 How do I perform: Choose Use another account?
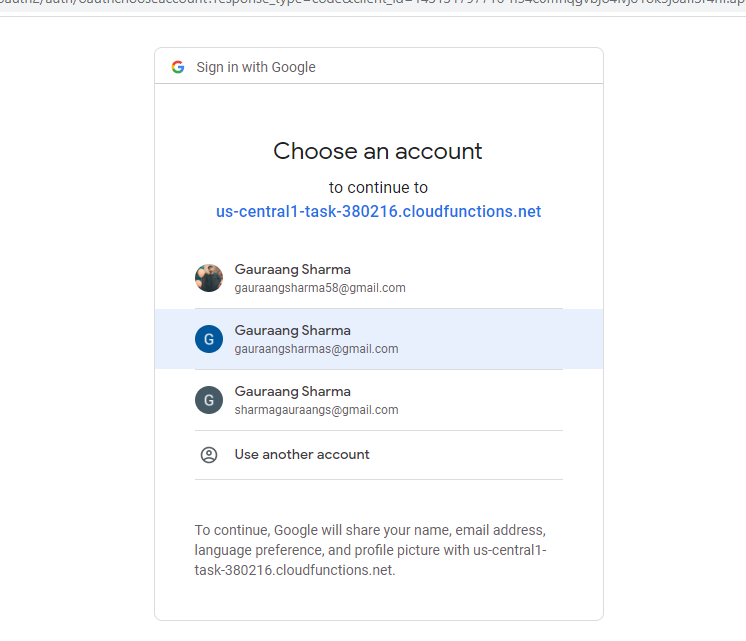point(302,454)
